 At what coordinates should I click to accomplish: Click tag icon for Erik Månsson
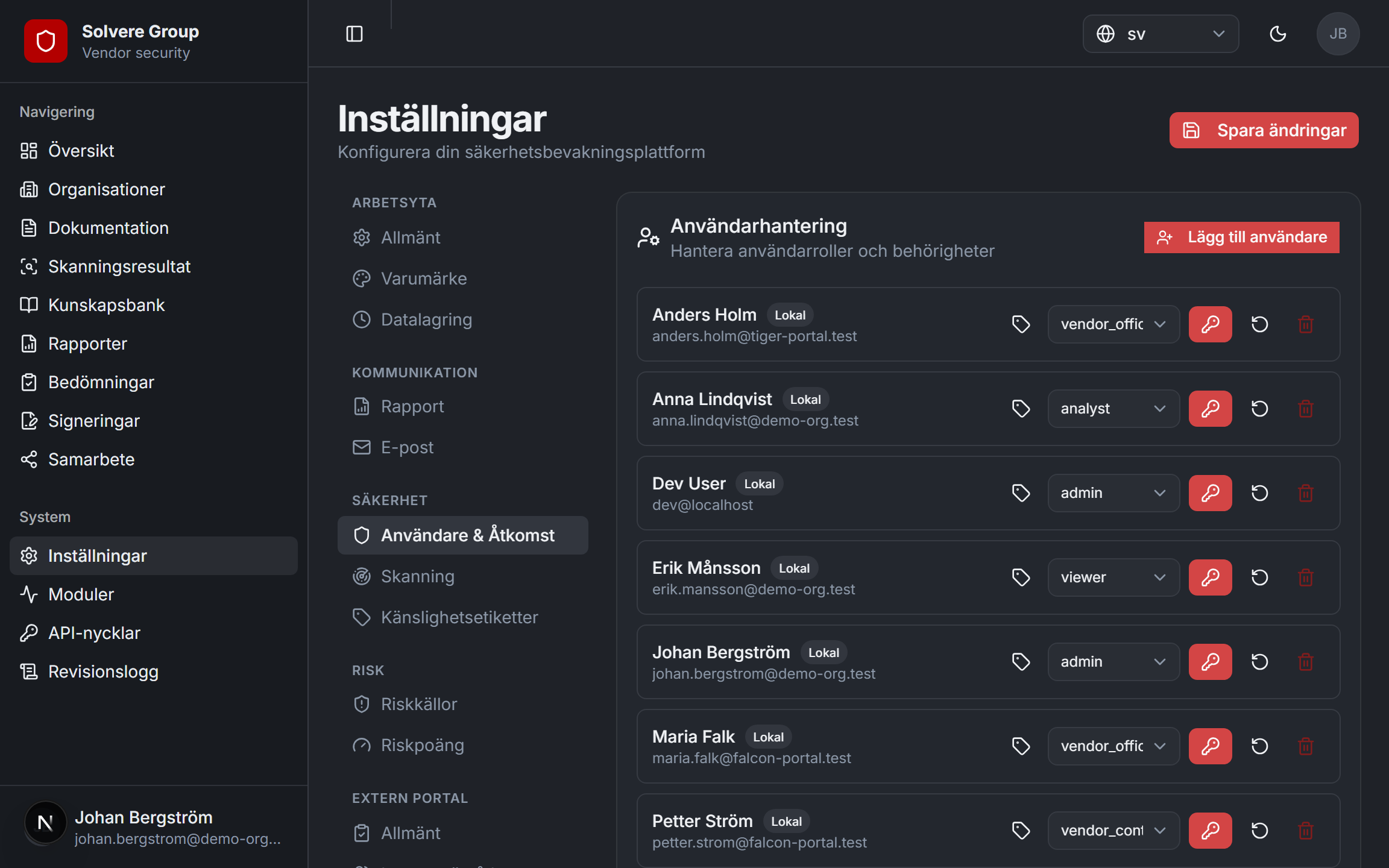[x=1021, y=577]
